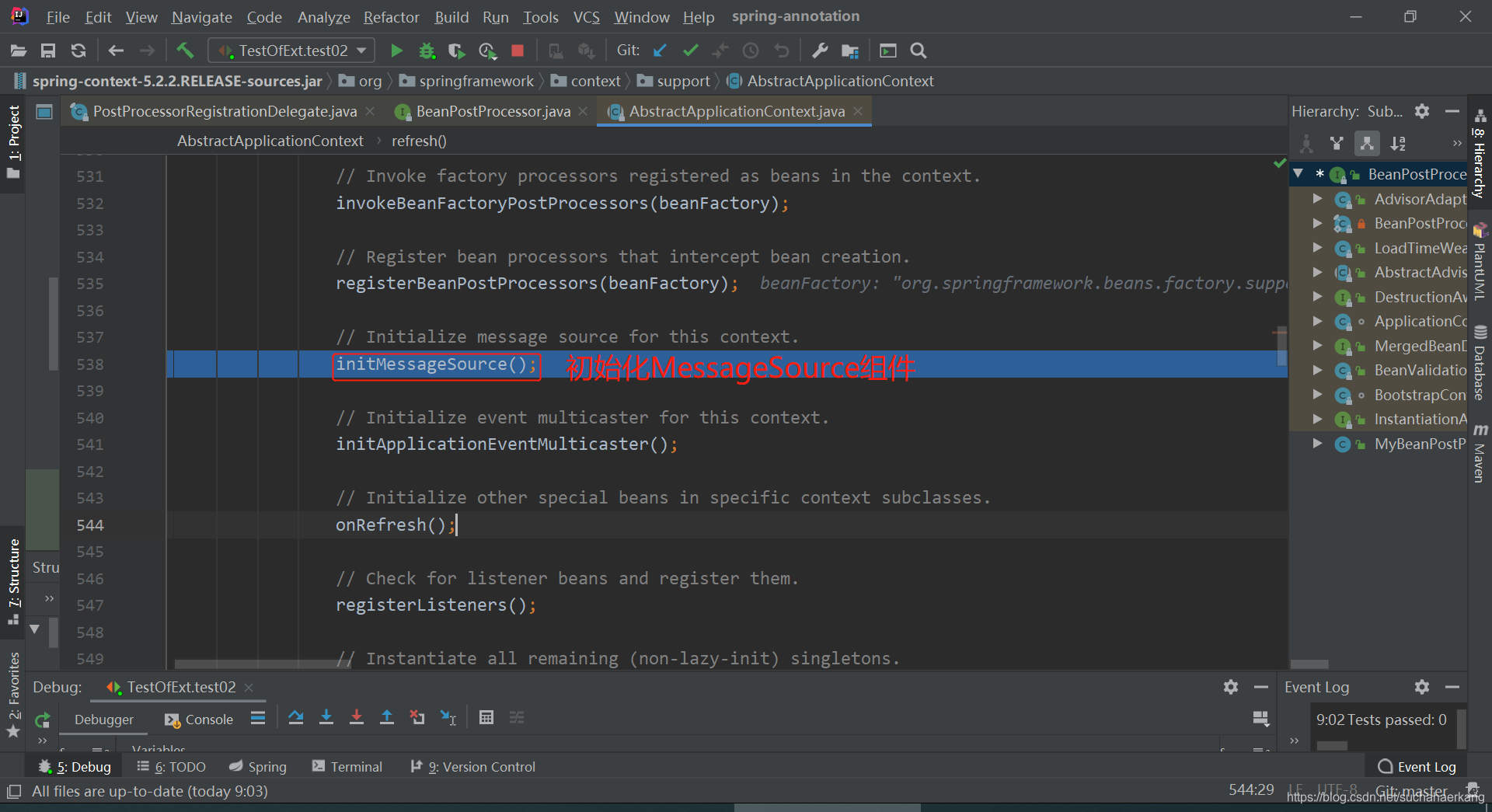The height and width of the screenshot is (812, 1492).
Task: Show more Hierarchy toolbar actions chevron
Action: 1457,143
